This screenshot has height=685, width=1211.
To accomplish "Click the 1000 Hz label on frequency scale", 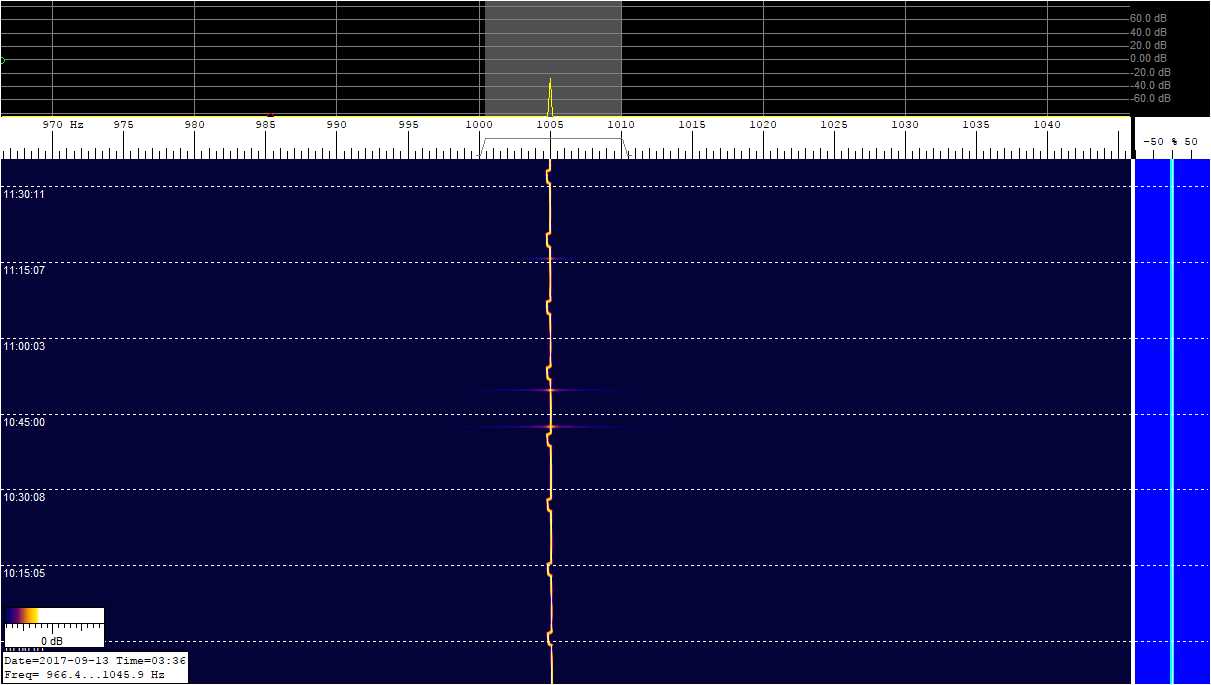I will [x=479, y=125].
